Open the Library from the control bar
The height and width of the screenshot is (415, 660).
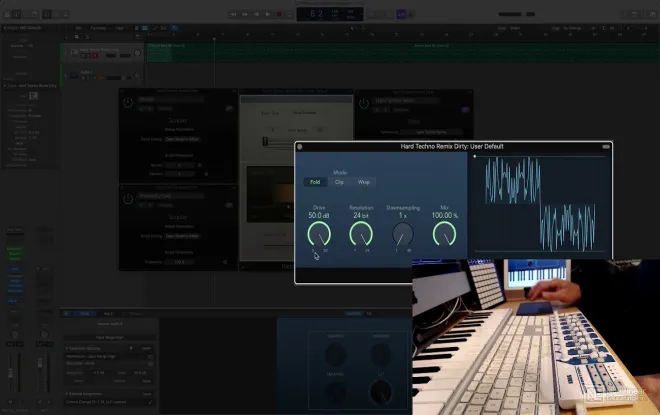[8, 14]
